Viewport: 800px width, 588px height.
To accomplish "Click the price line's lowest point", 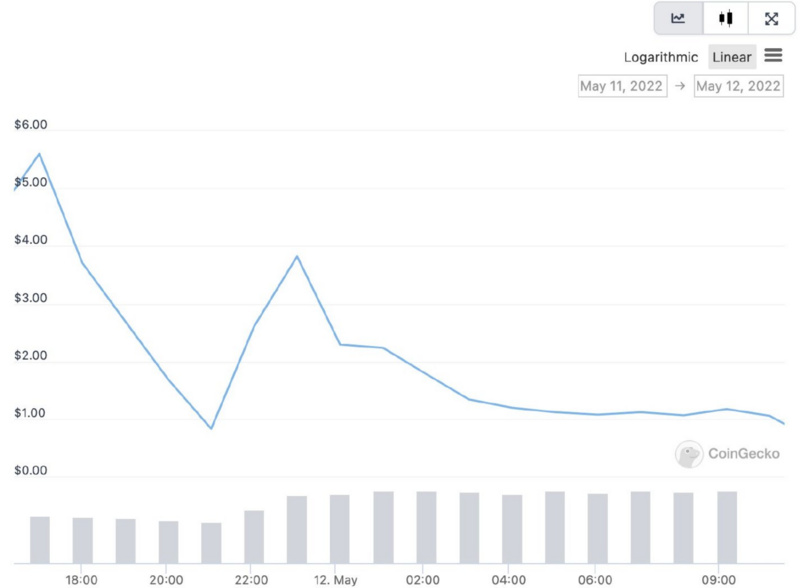I will [211, 428].
